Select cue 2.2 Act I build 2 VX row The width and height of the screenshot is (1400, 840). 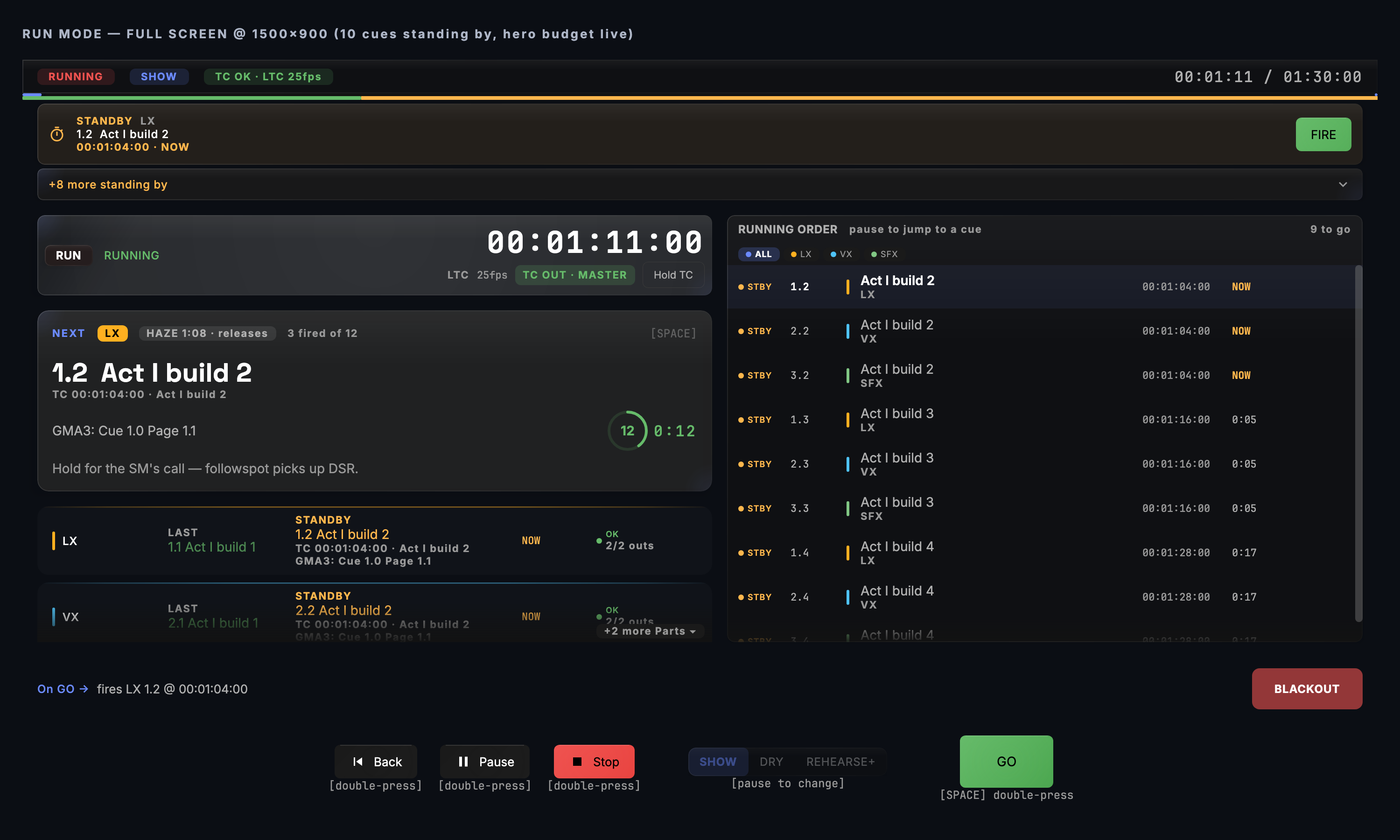[1041, 331]
